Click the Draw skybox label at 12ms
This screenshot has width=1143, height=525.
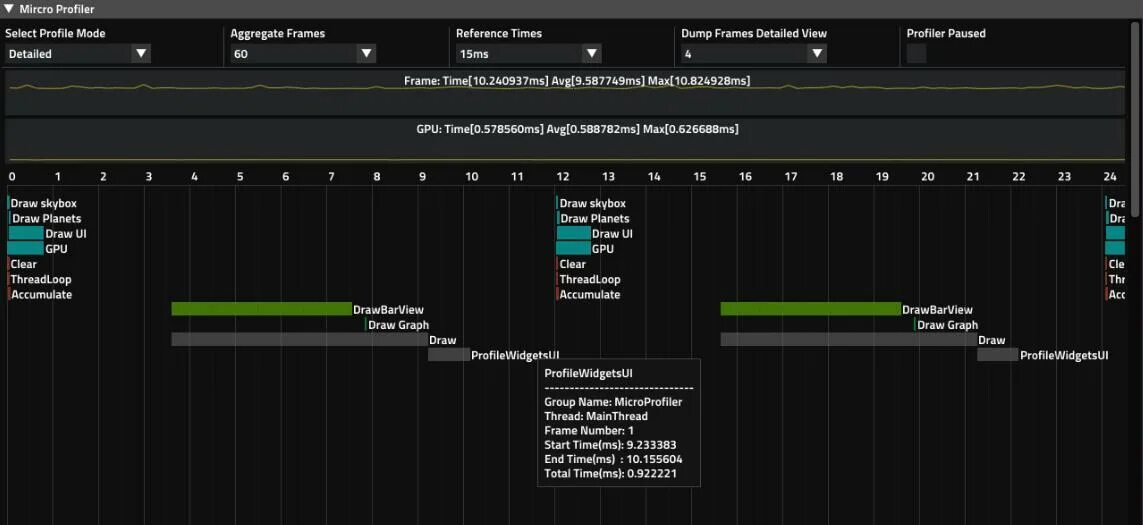click(593, 203)
